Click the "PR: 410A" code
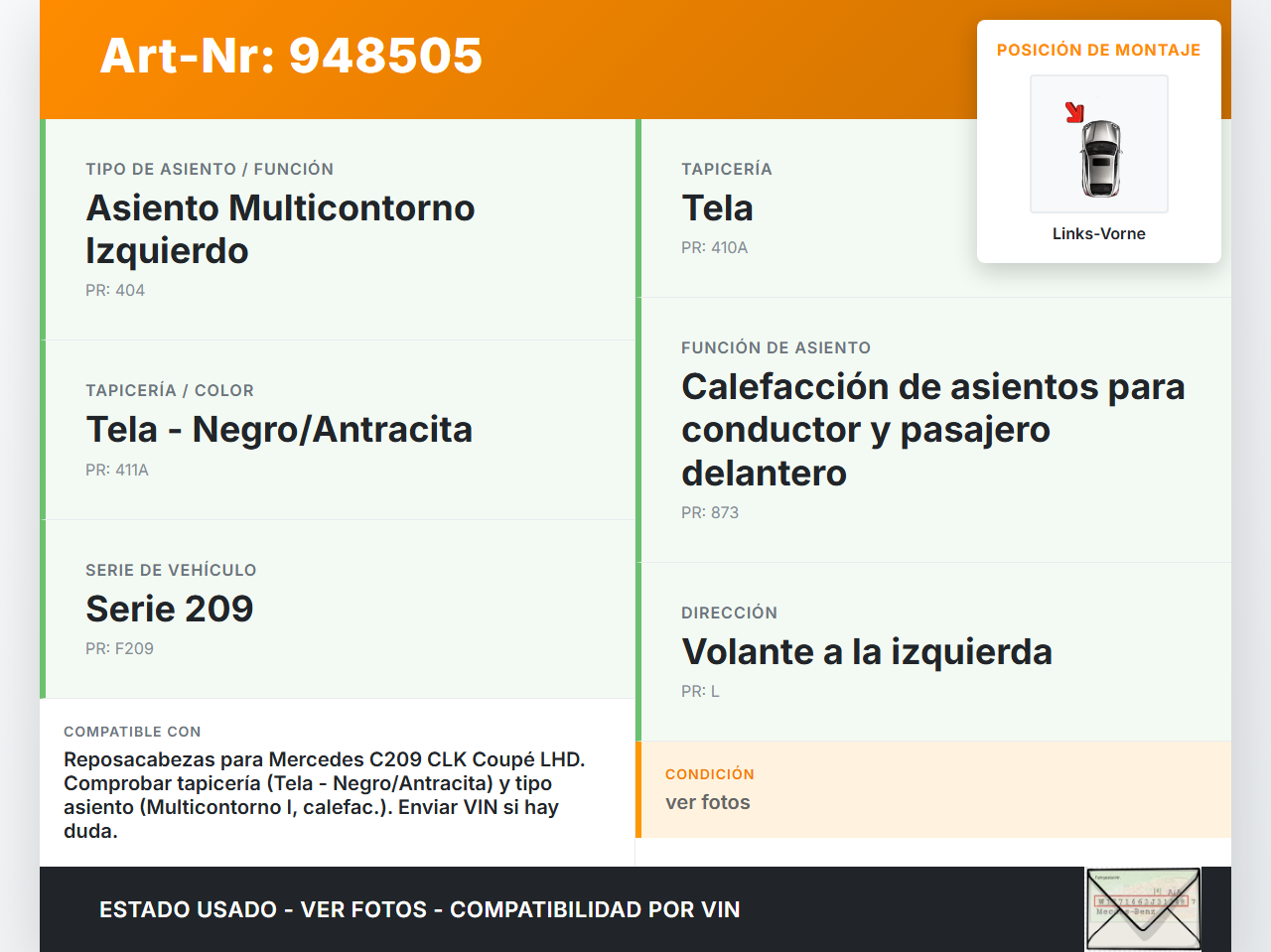 click(714, 247)
